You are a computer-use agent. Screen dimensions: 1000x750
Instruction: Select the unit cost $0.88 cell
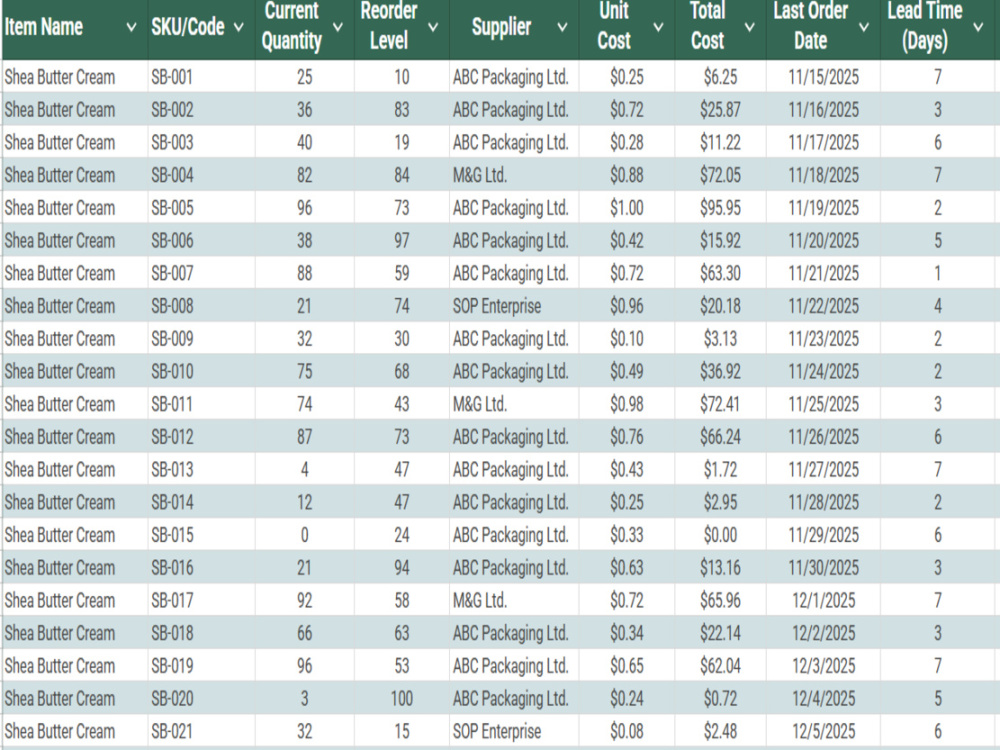click(627, 175)
